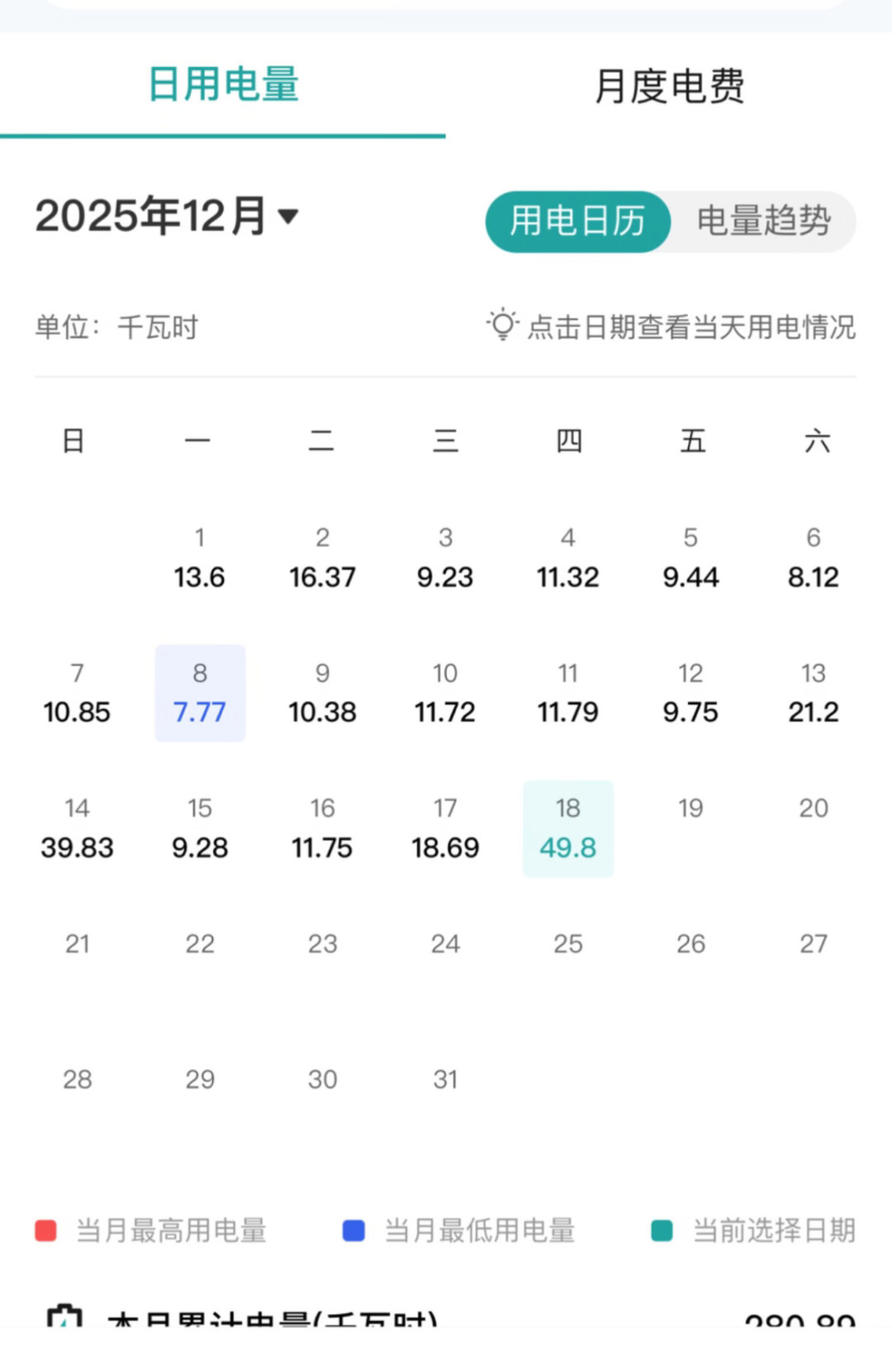Tap red 当月最高用电量 legend swatch
Screen dimensions: 892x1372
pyautogui.click(x=45, y=1231)
